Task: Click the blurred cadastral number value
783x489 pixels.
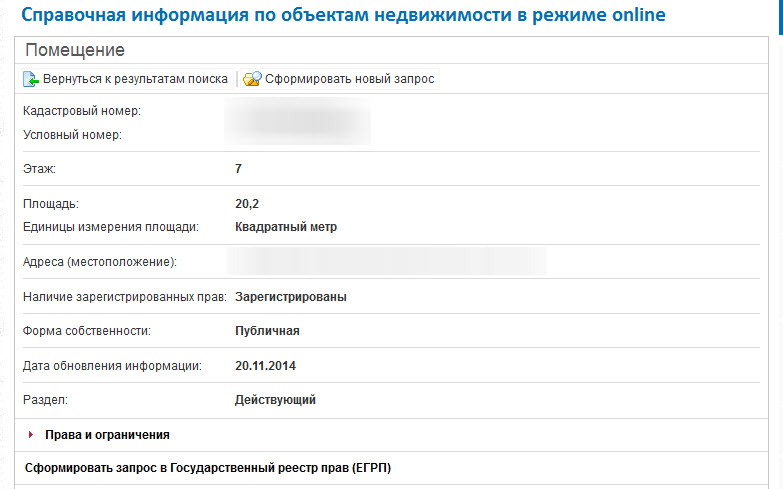Action: pyautogui.click(x=298, y=122)
